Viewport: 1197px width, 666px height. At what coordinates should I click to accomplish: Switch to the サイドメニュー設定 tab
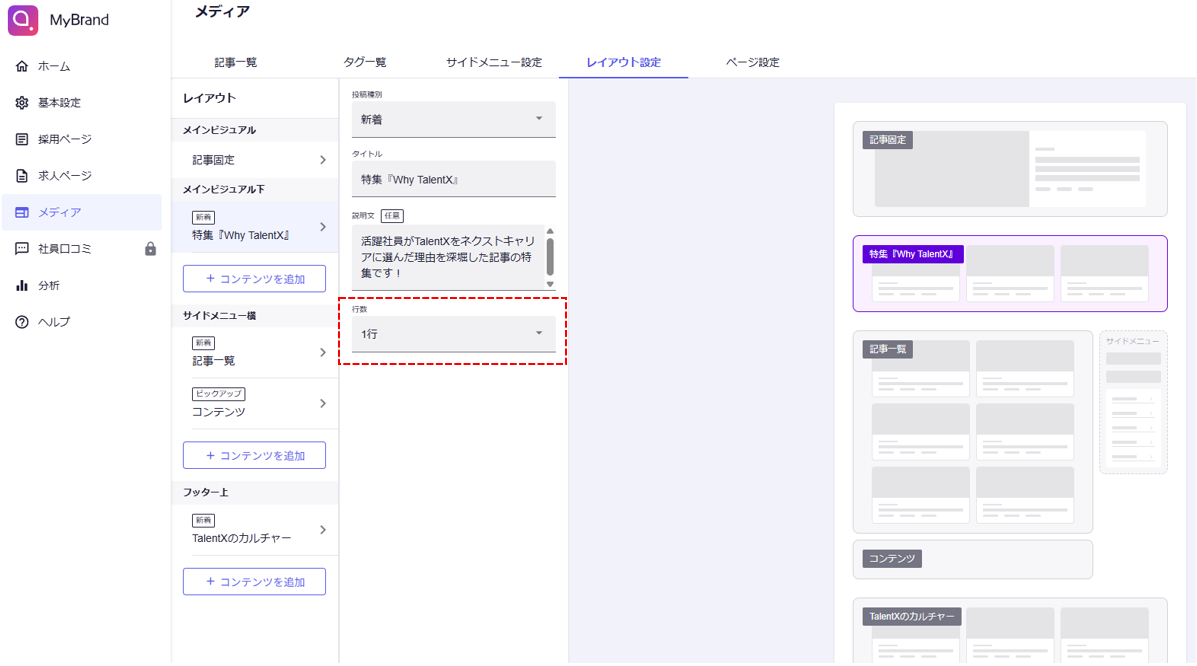click(494, 62)
